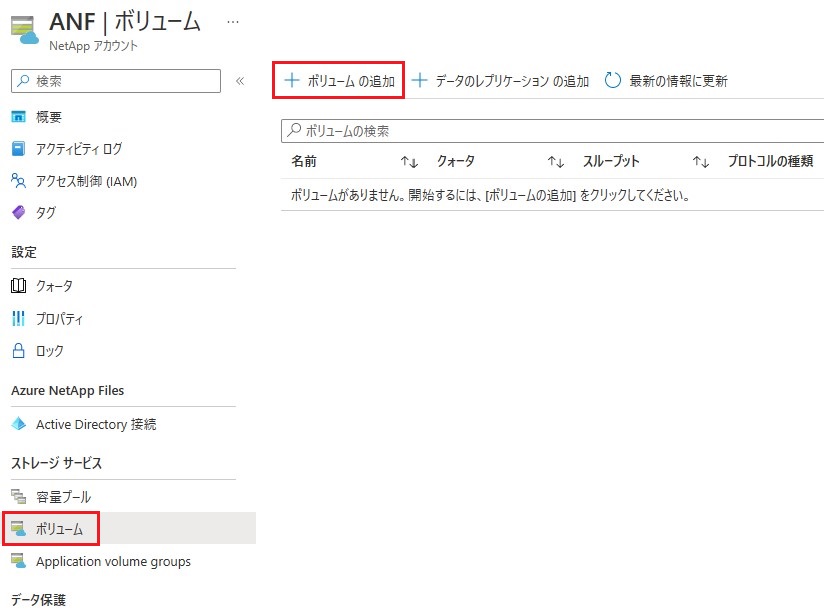Click the sidebar 検索 input field
This screenshot has height=612, width=824.
coord(116,81)
